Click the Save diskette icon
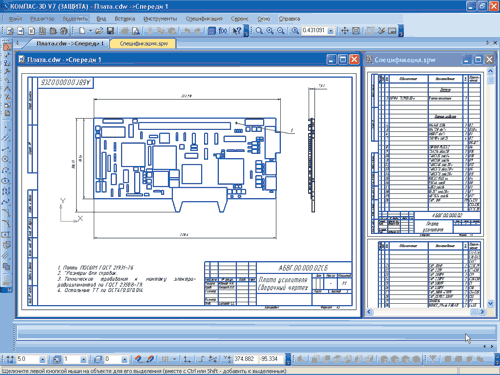Screen dimensions: 500x375 point(110,31)
